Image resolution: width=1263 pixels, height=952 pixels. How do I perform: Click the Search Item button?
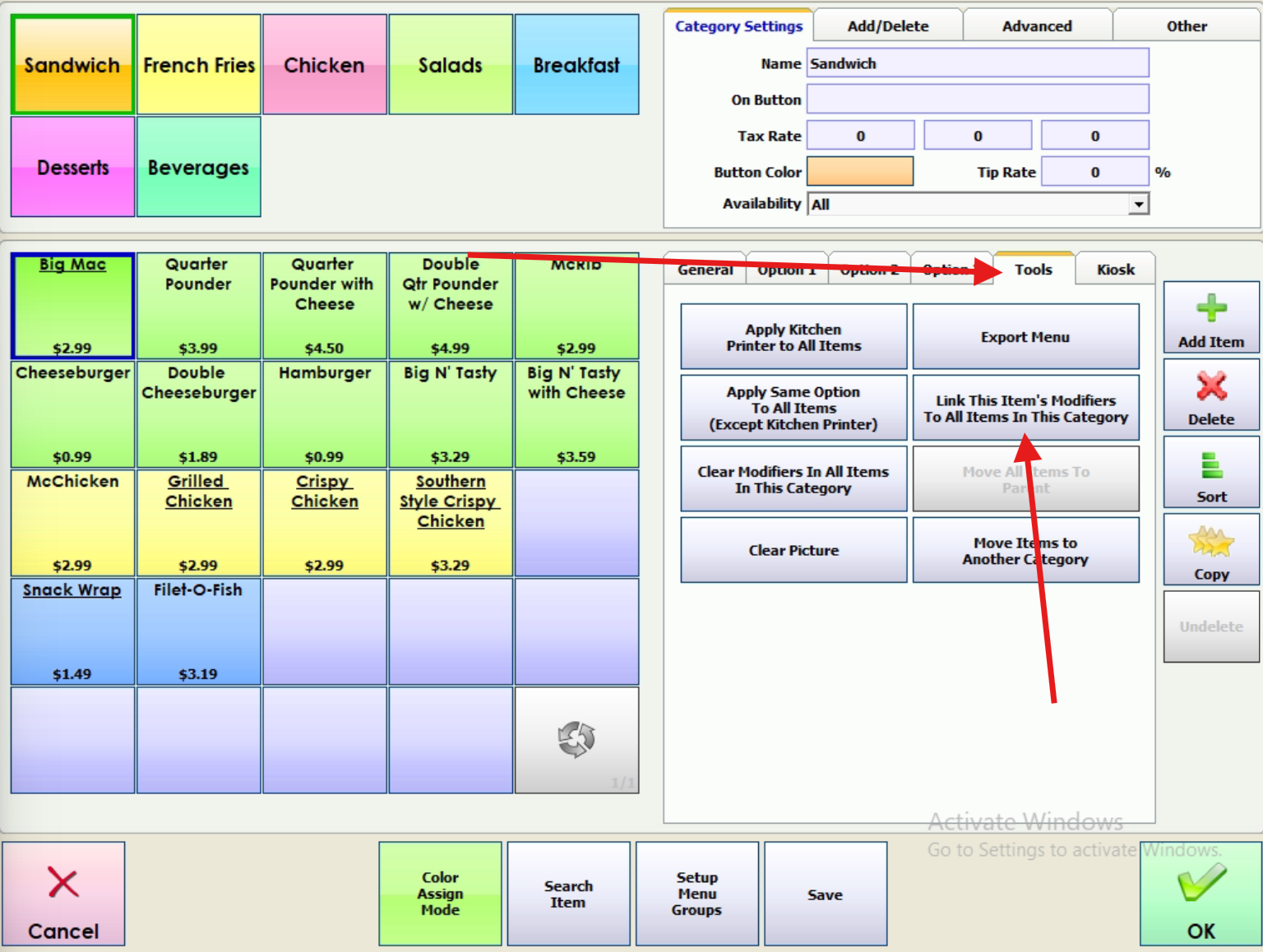pos(568,894)
